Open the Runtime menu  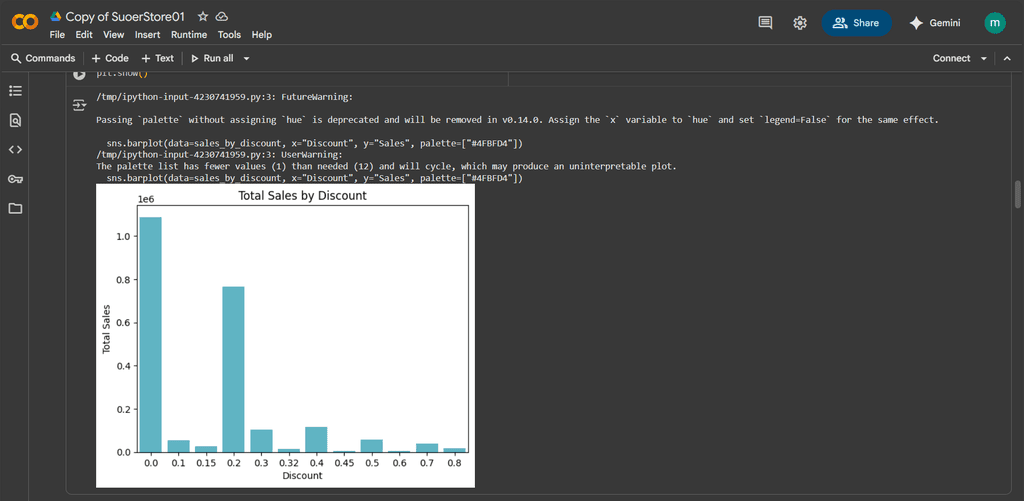(x=189, y=35)
